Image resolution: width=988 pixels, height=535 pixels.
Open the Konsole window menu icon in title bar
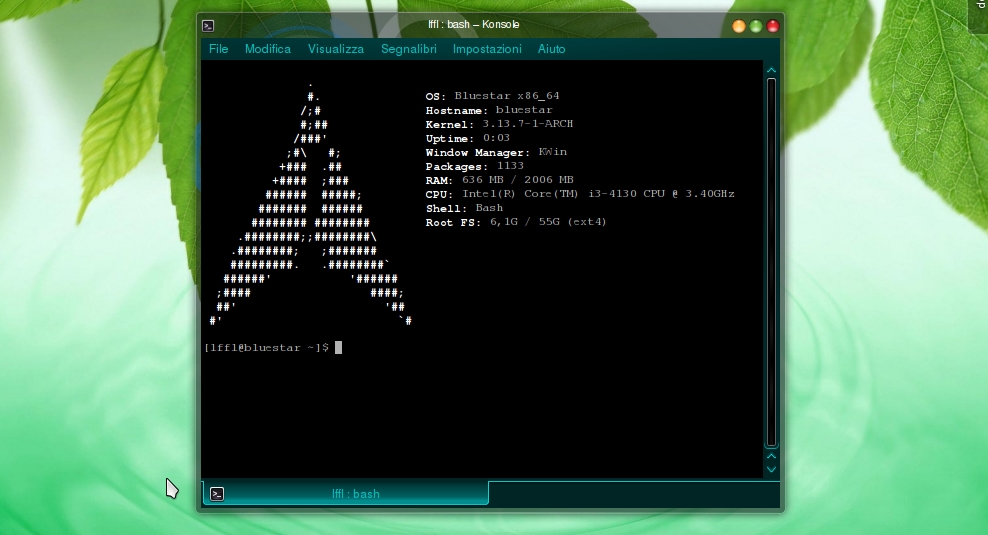point(207,26)
